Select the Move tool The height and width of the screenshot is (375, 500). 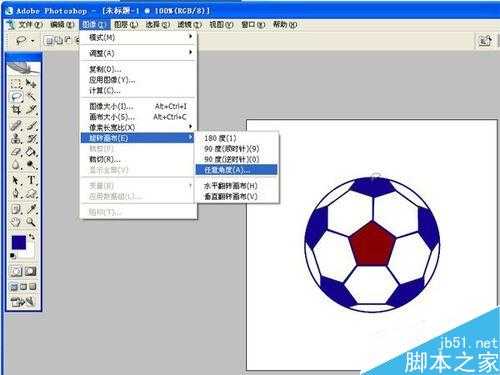(31, 83)
